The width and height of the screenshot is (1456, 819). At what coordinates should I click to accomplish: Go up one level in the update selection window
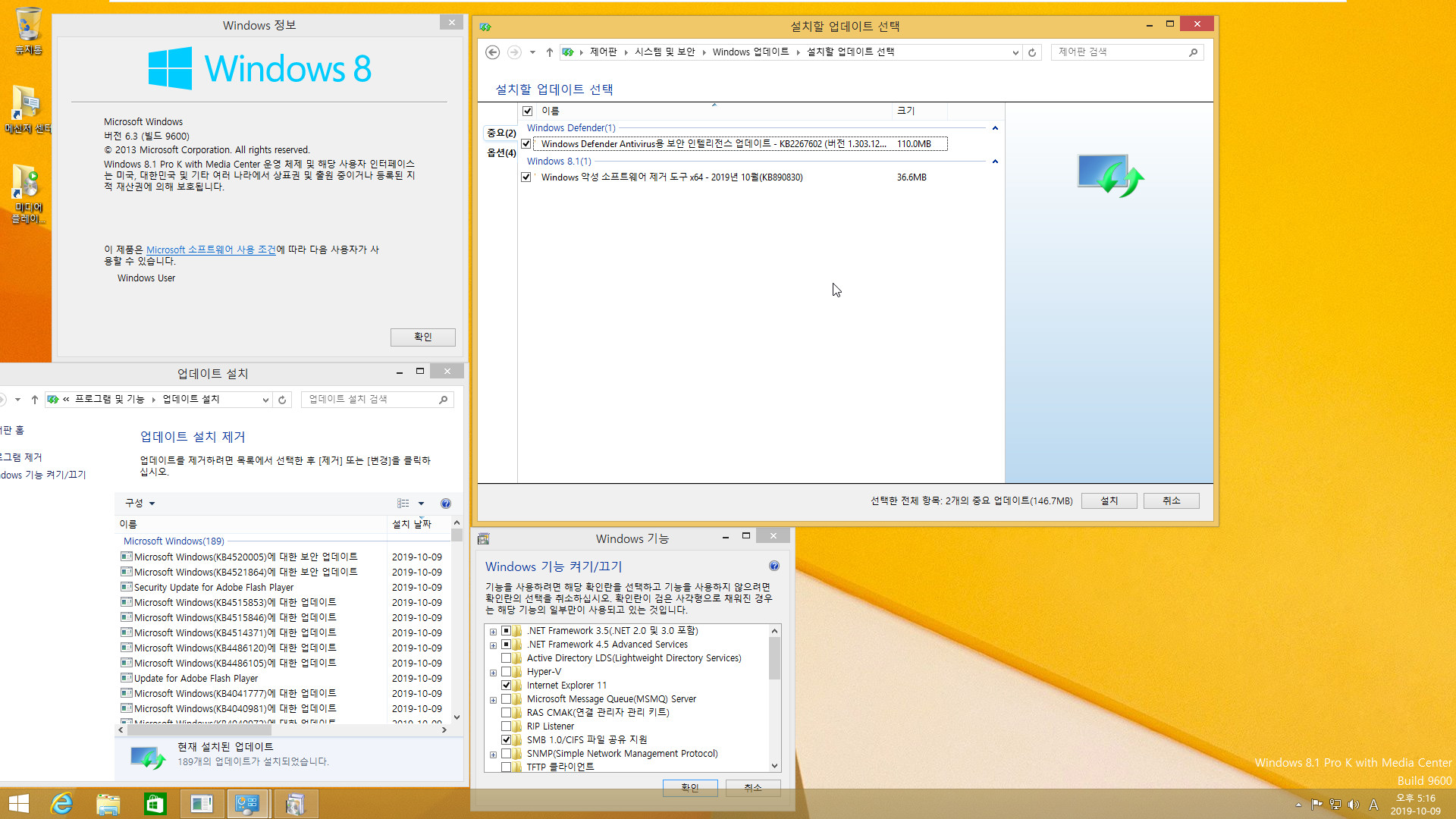click(550, 52)
